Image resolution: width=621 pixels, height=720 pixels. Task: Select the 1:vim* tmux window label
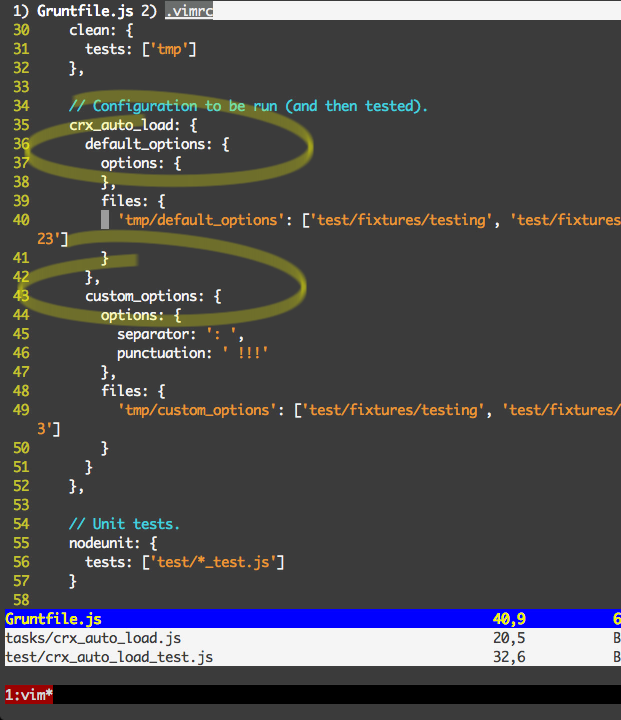coord(29,694)
